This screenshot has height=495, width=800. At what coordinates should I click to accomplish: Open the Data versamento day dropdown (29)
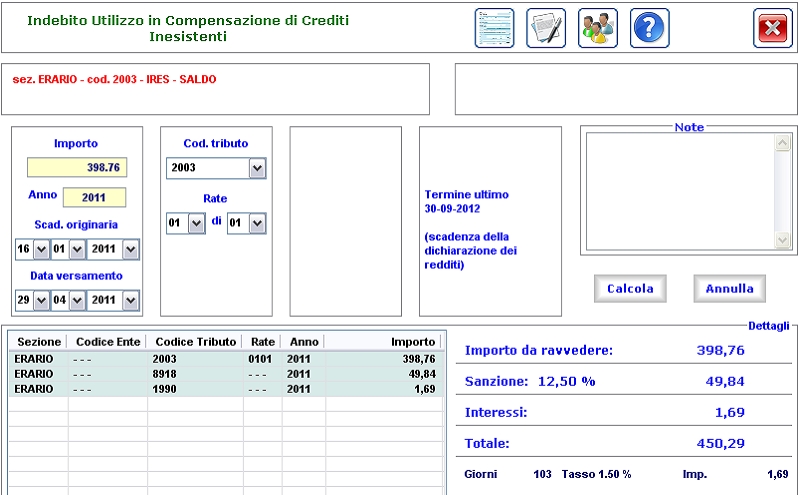click(41, 301)
